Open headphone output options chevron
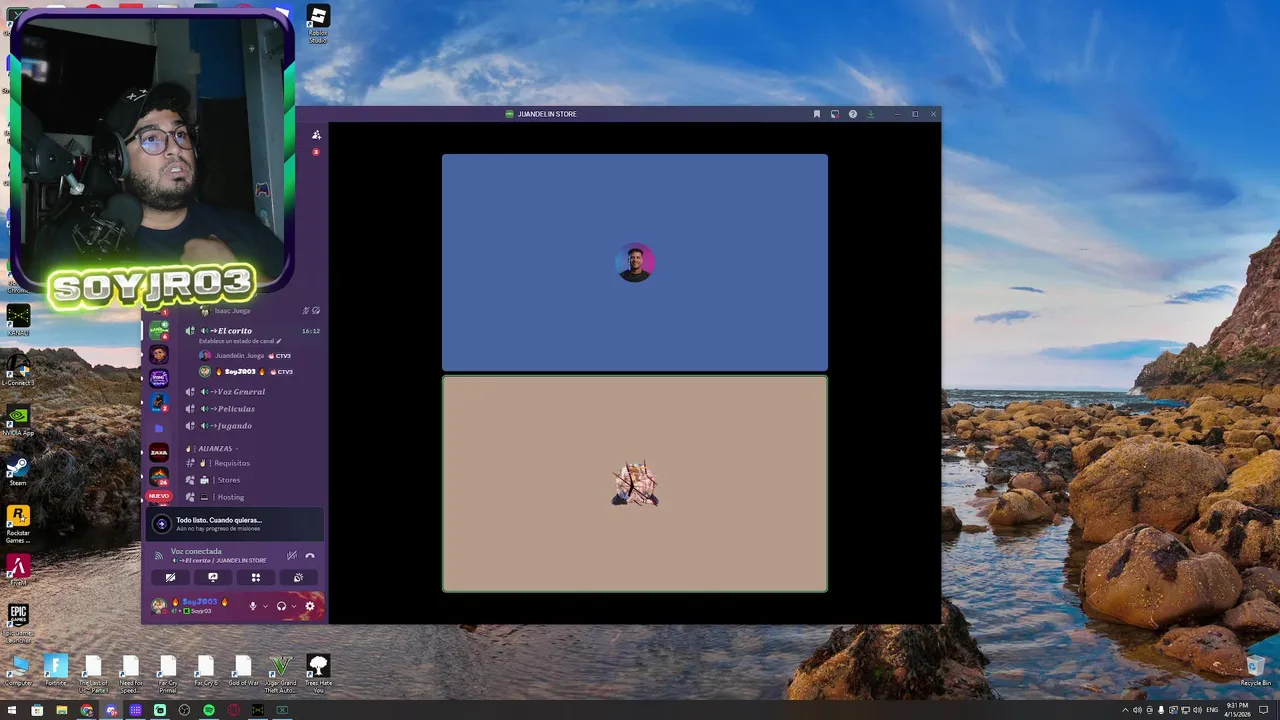 click(294, 606)
